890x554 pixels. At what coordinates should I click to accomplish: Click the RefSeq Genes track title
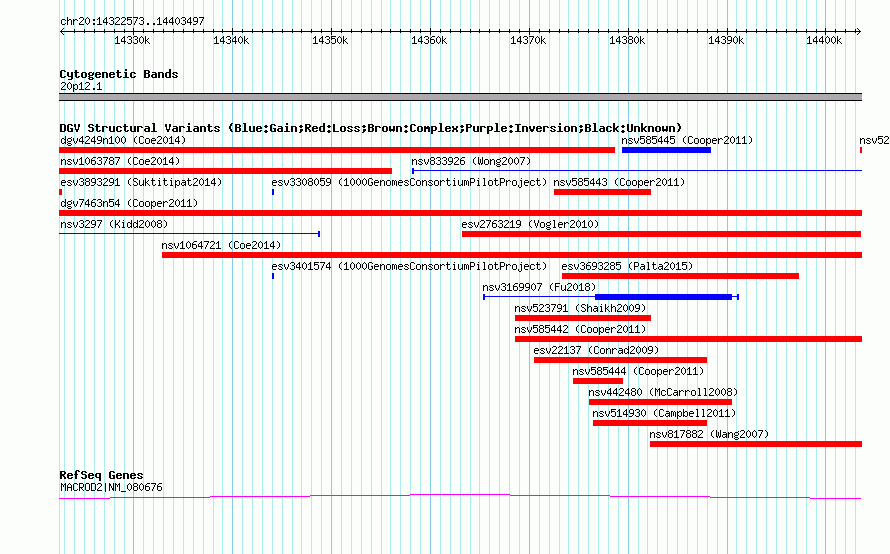pyautogui.click(x=101, y=475)
